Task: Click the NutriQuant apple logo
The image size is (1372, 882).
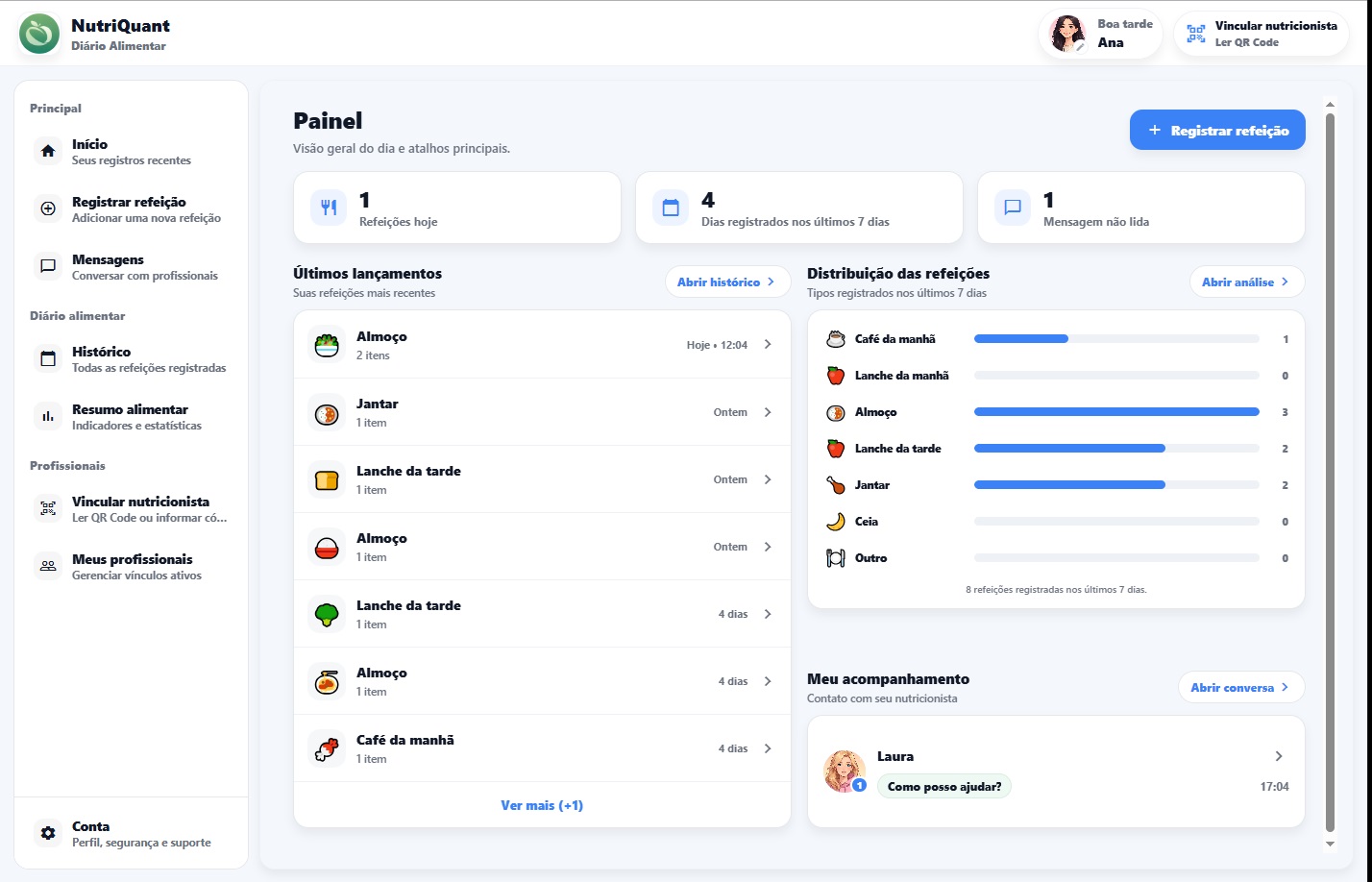Action: pos(38,35)
